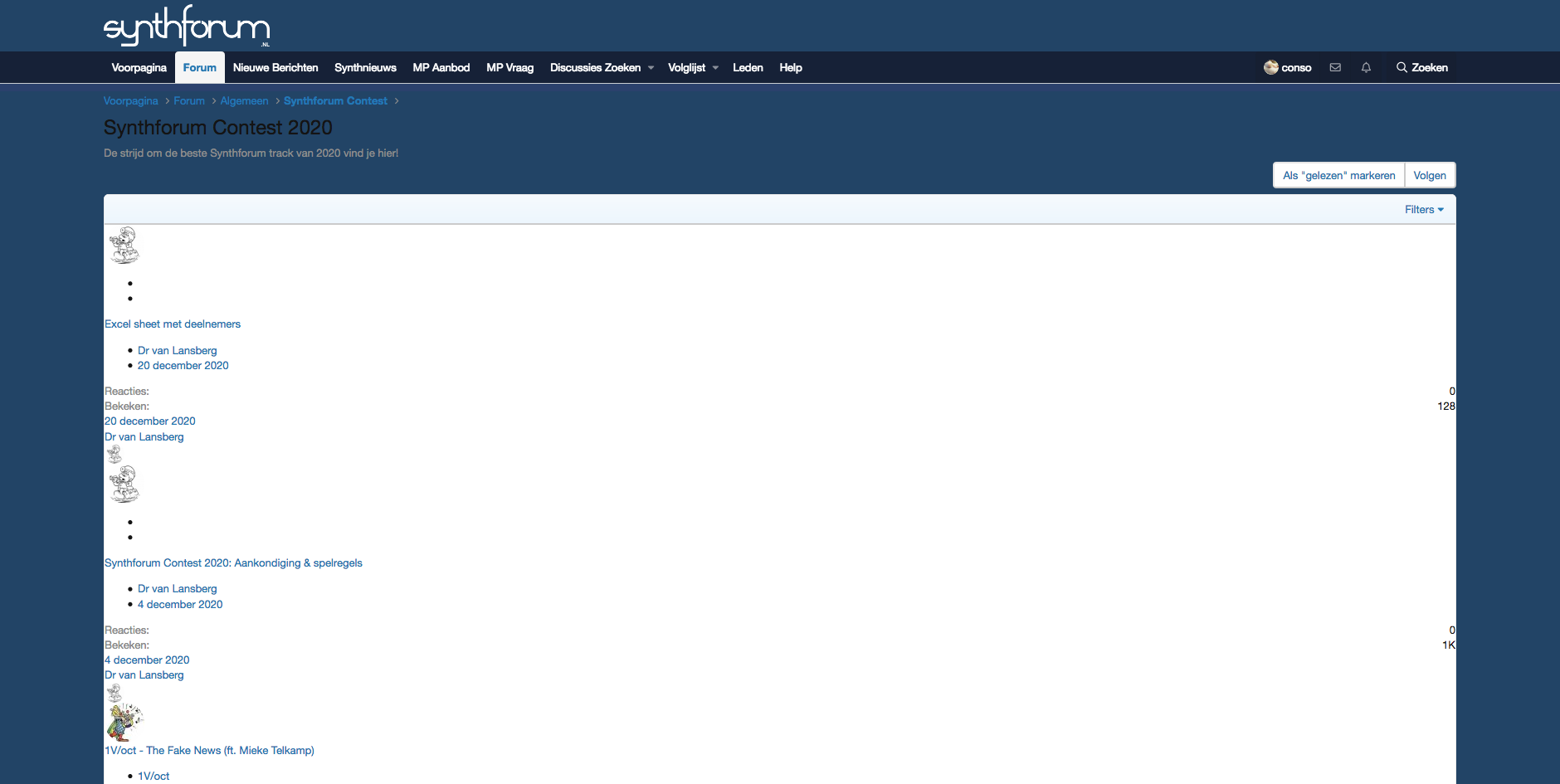1560x784 pixels.
Task: Open Leden page
Action: (x=748, y=68)
